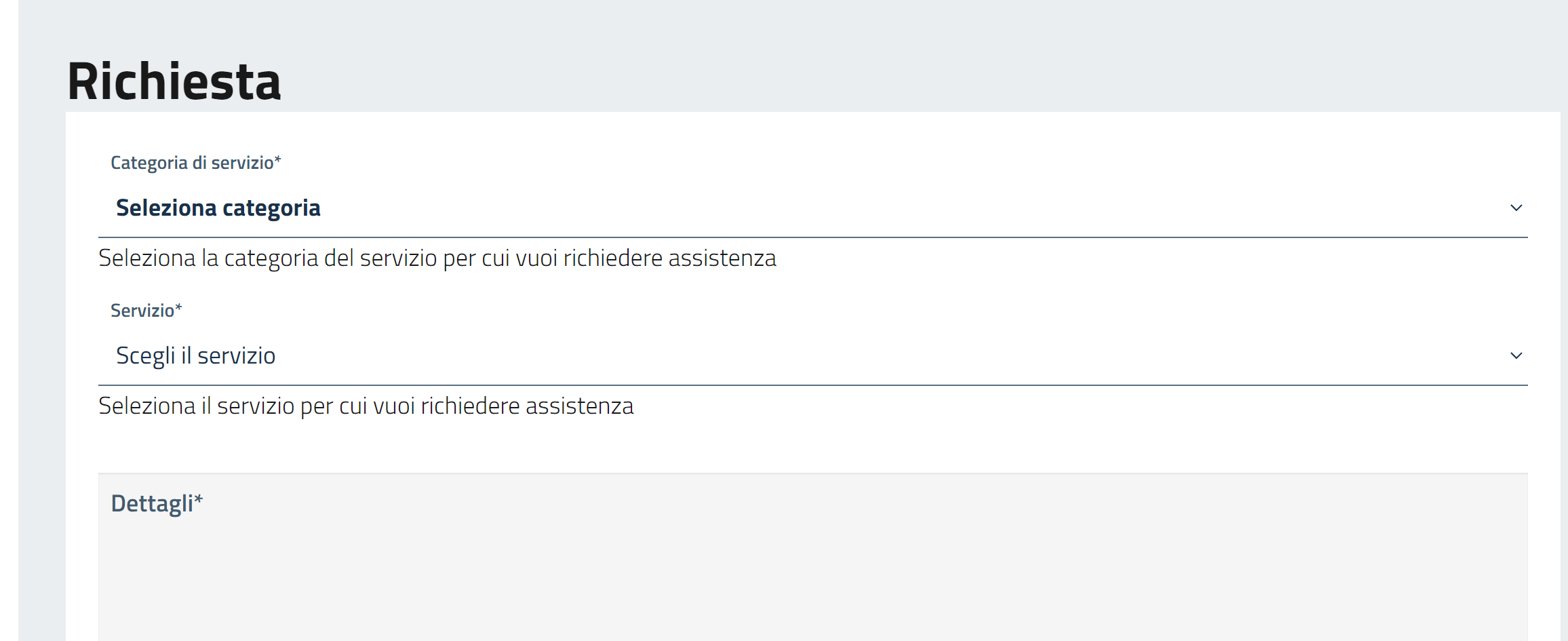Click the "Categoria di servizio*" label
1568x641 pixels.
196,162
